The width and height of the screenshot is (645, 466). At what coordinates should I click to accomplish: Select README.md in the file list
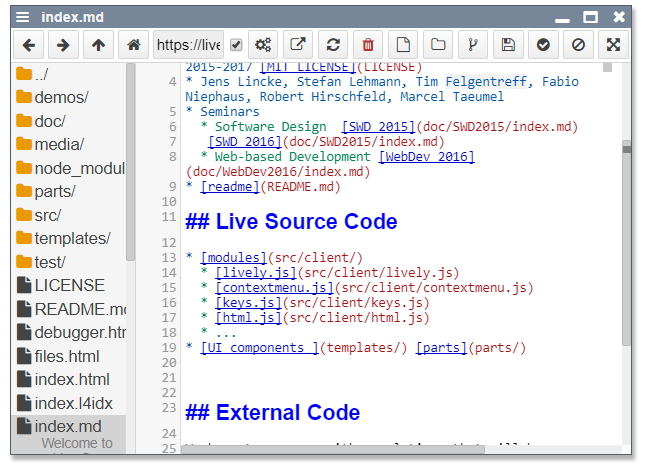click(80, 309)
